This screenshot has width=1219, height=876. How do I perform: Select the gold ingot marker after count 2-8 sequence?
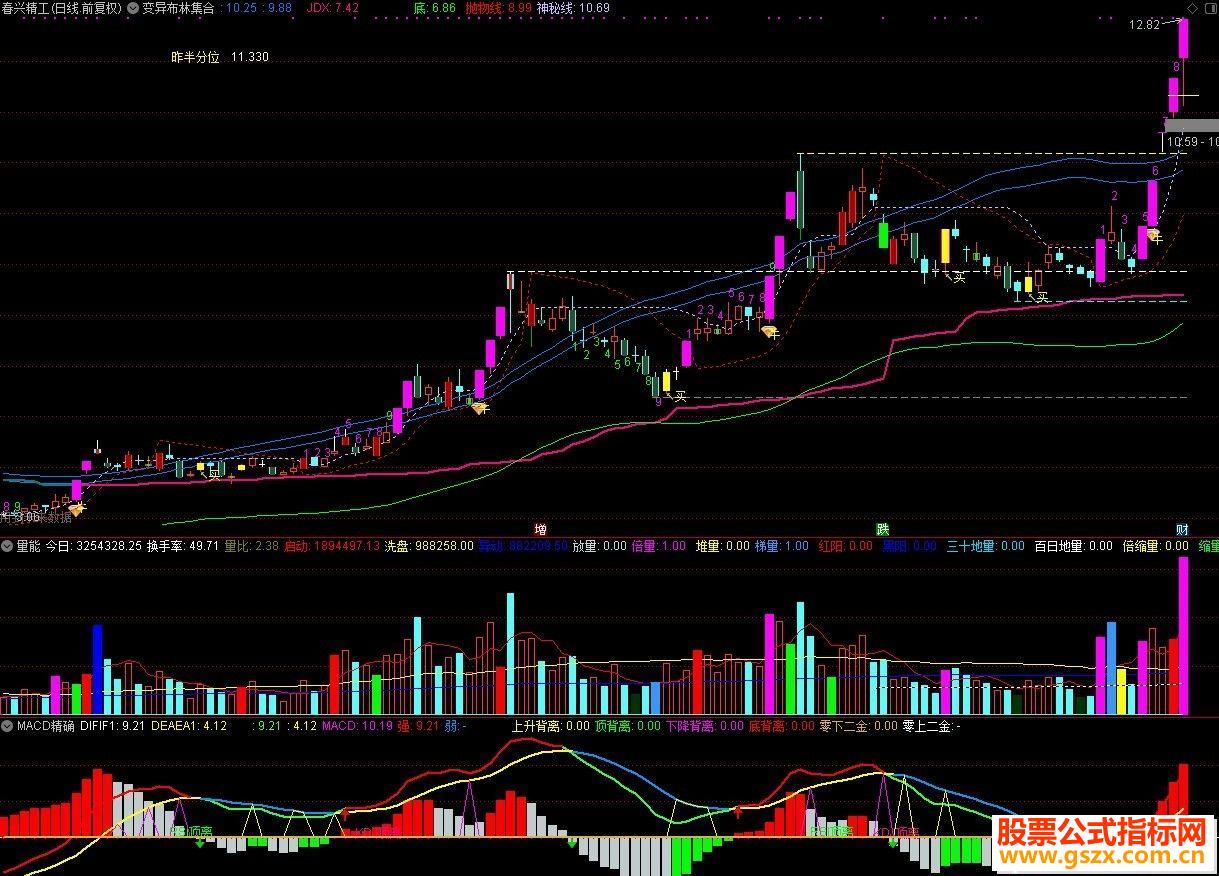click(x=770, y=332)
